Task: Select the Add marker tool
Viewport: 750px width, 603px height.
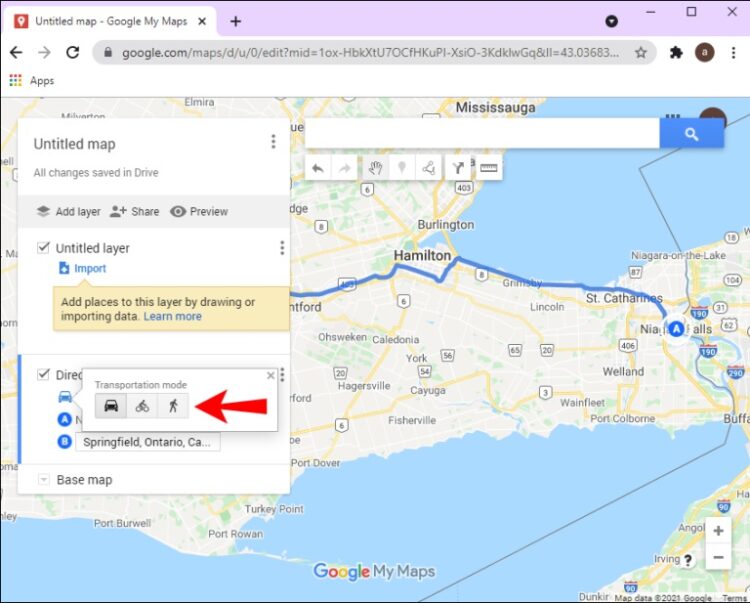Action: (x=402, y=168)
